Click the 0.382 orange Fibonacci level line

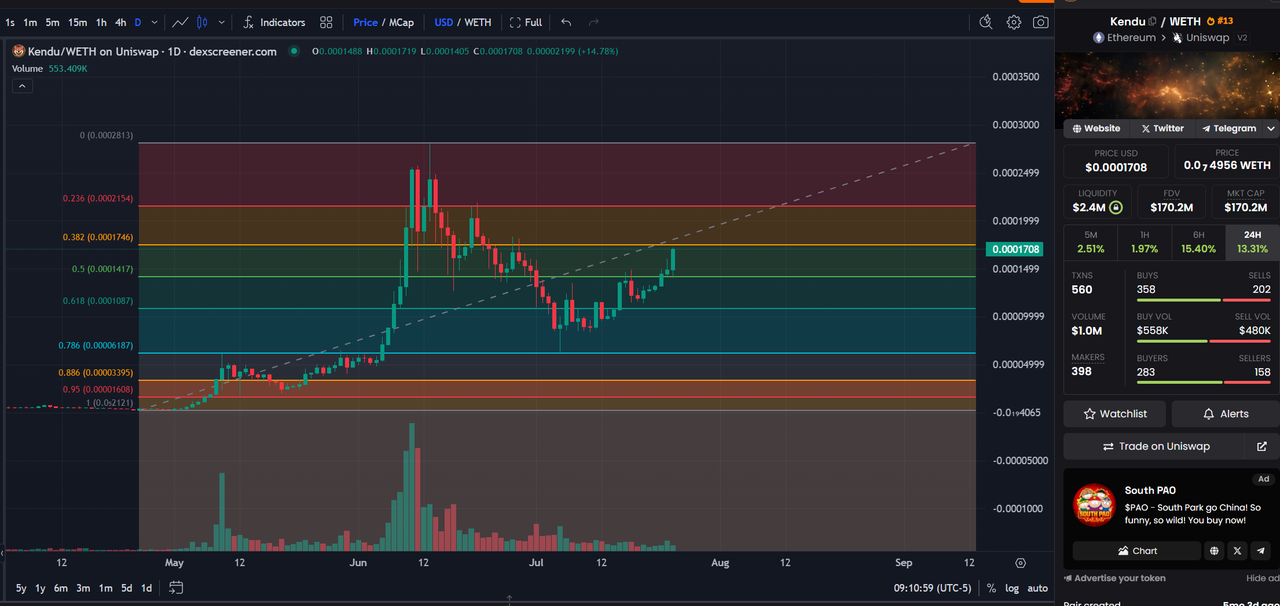pos(557,245)
